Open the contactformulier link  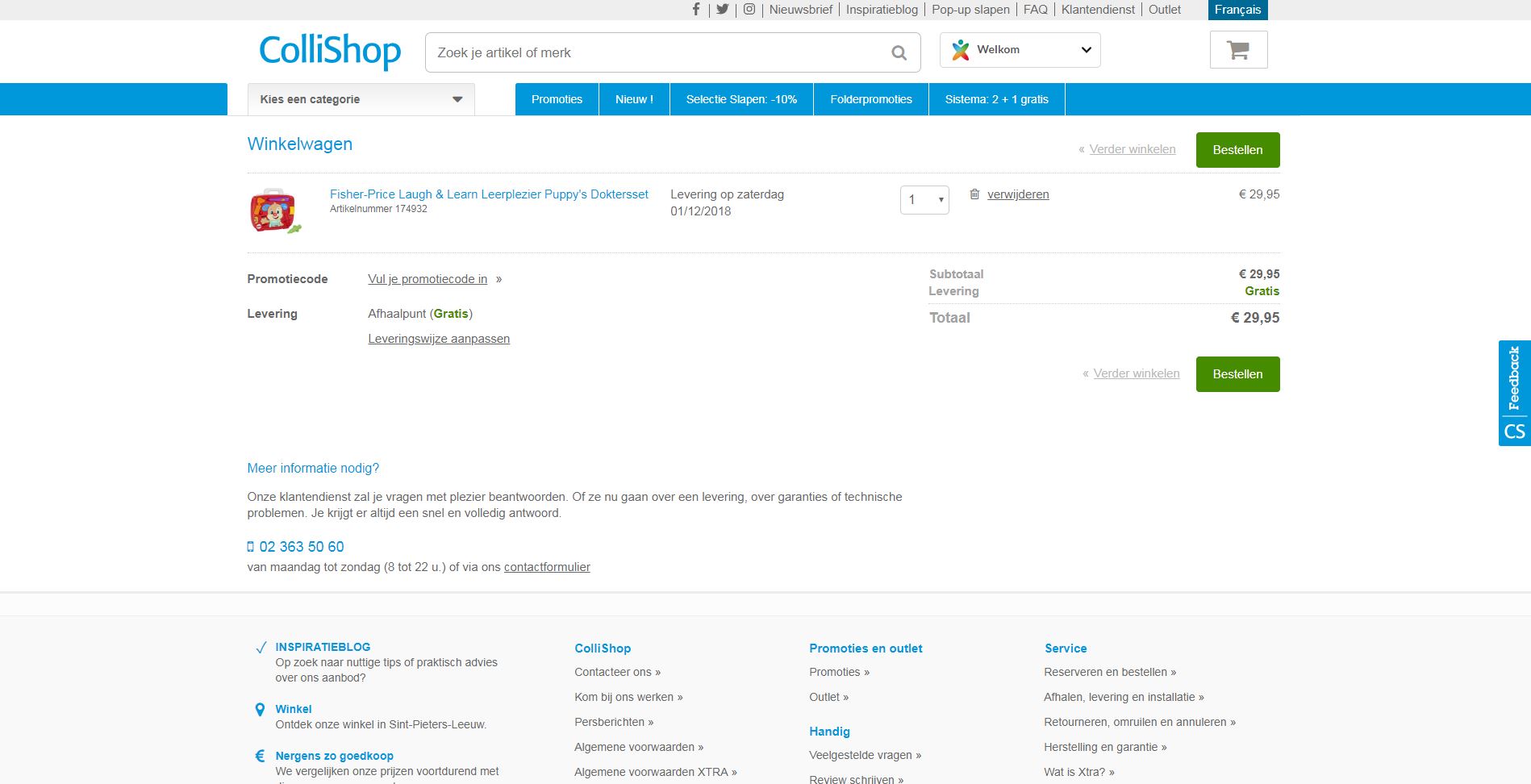click(x=547, y=567)
